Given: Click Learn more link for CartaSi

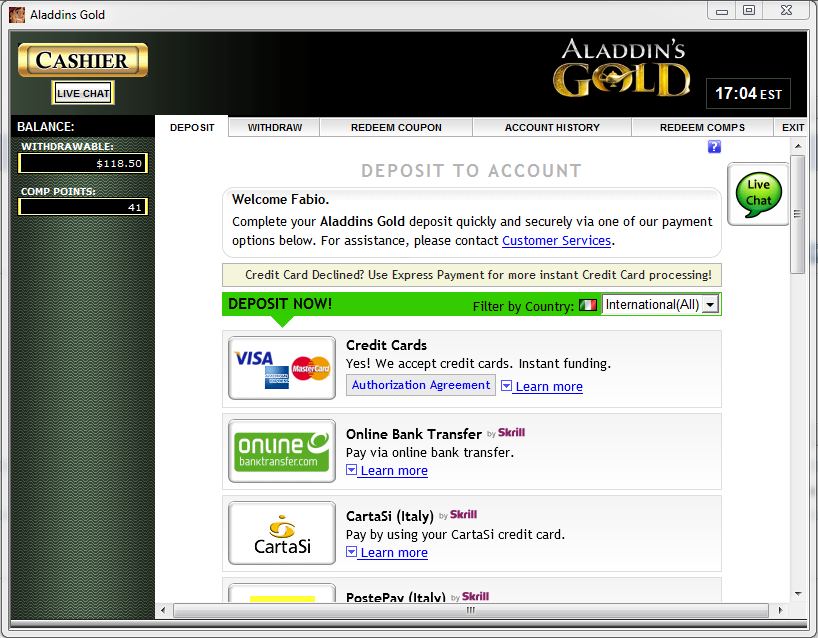Looking at the screenshot, I should tap(394, 552).
